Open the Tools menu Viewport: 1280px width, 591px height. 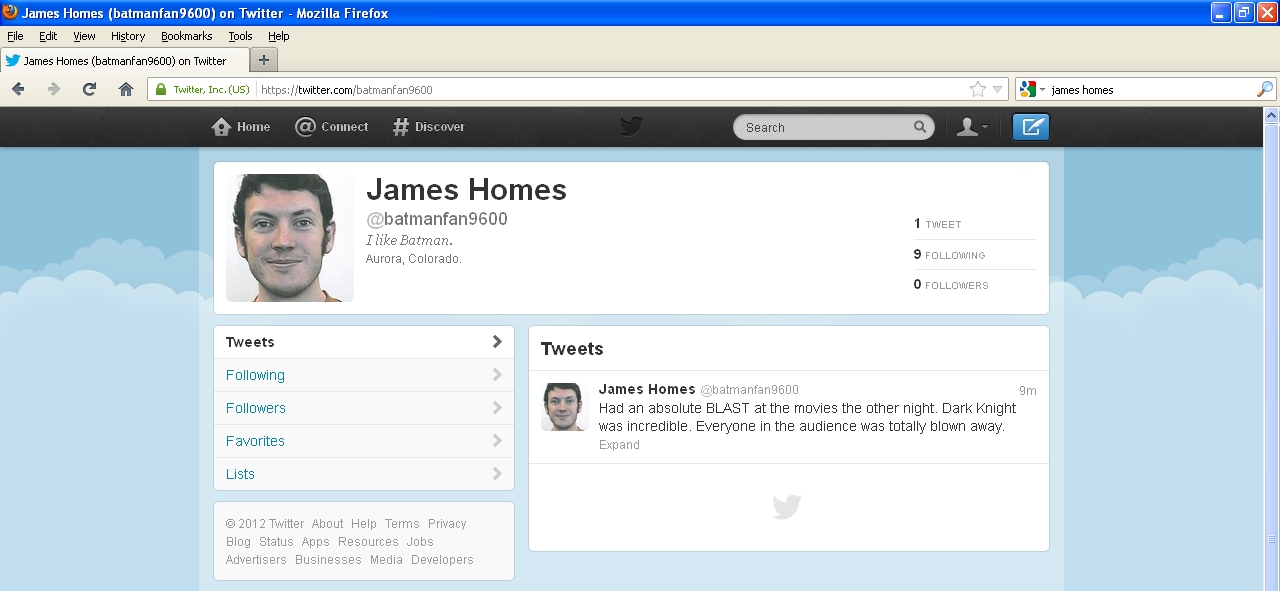(x=240, y=36)
